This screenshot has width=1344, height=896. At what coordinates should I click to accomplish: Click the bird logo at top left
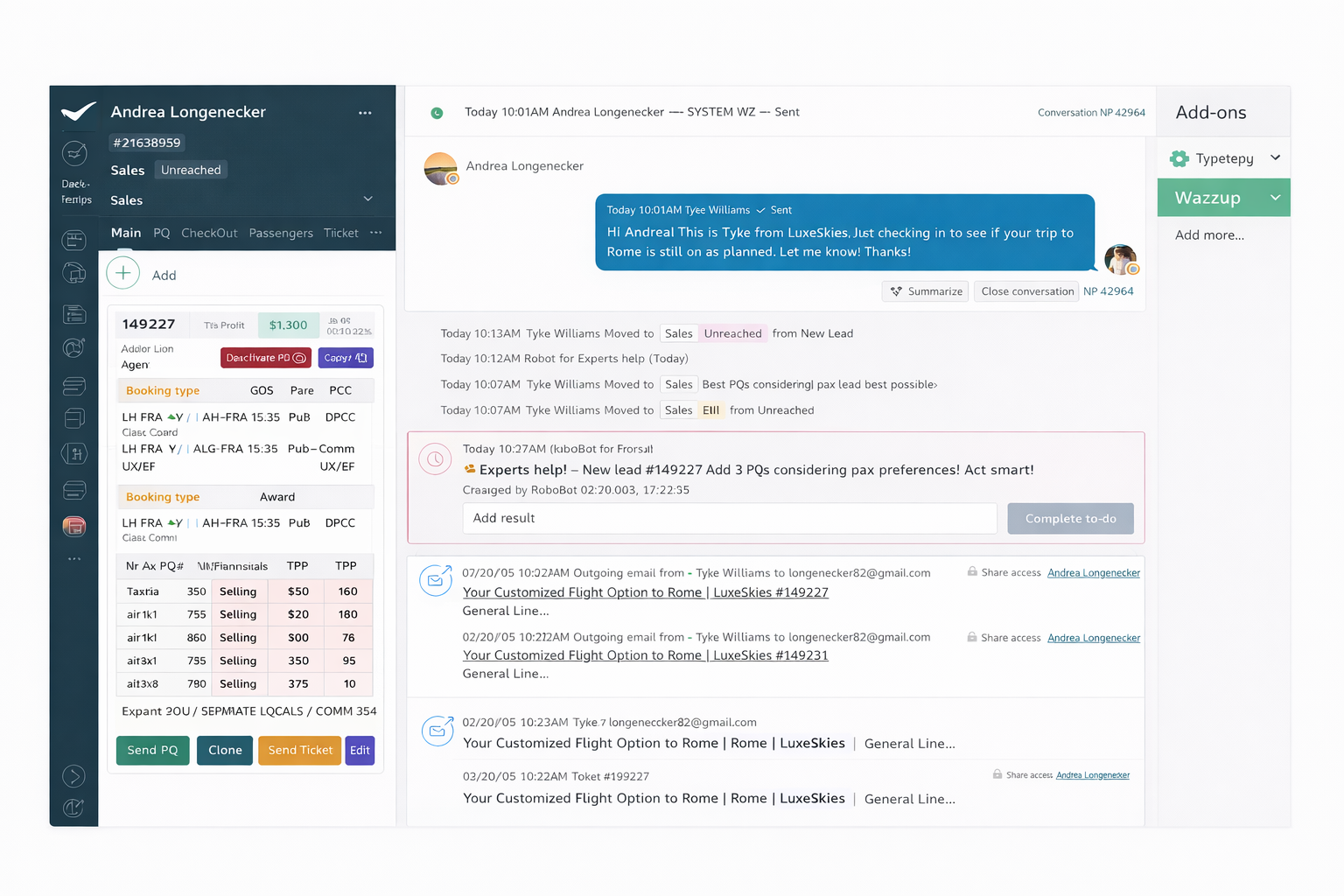point(78,112)
